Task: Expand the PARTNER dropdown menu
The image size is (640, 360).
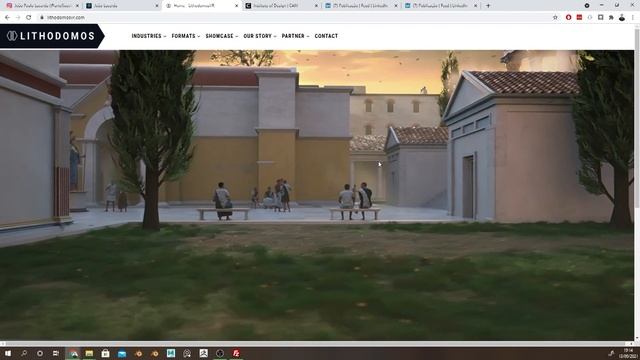Action: [295, 36]
